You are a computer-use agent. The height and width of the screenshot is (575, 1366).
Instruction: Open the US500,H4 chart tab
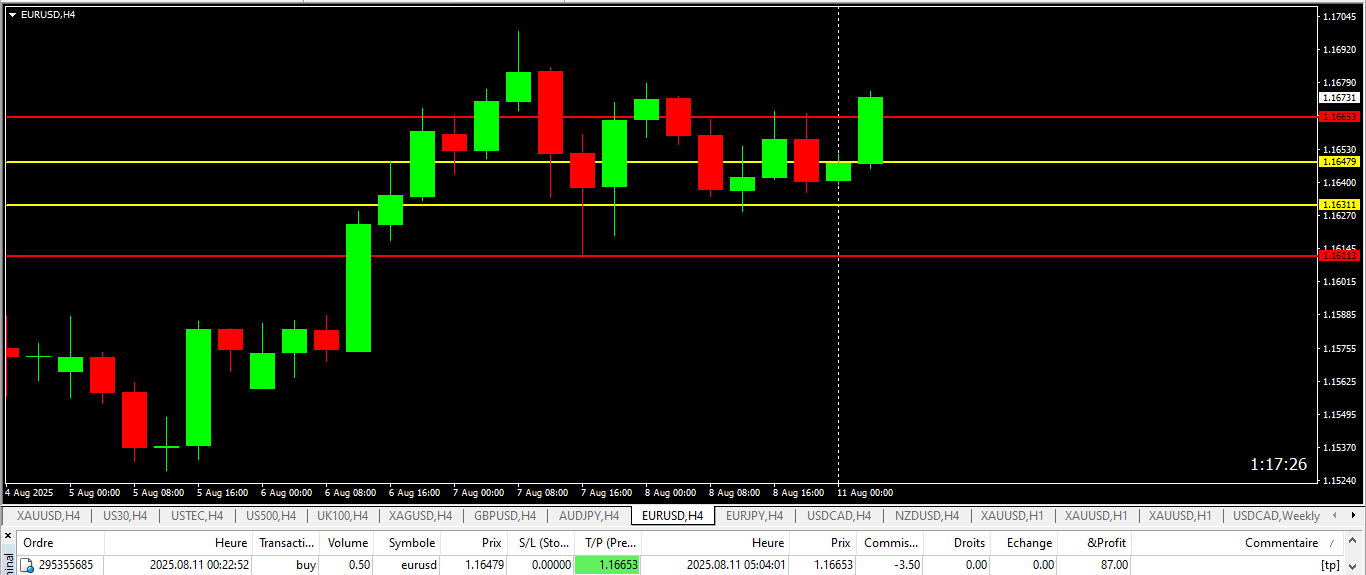click(270, 516)
